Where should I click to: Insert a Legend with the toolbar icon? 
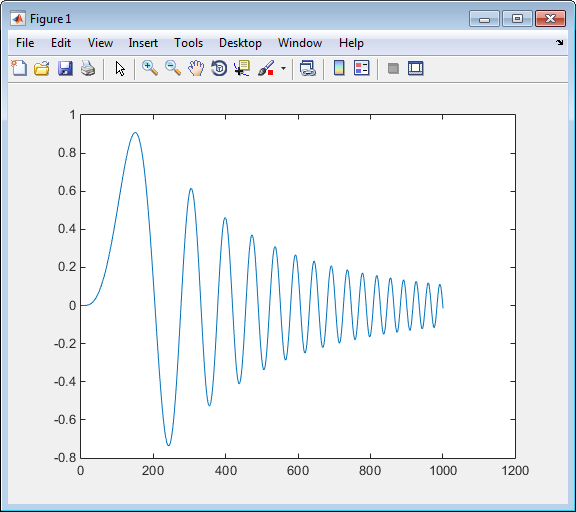[361, 68]
